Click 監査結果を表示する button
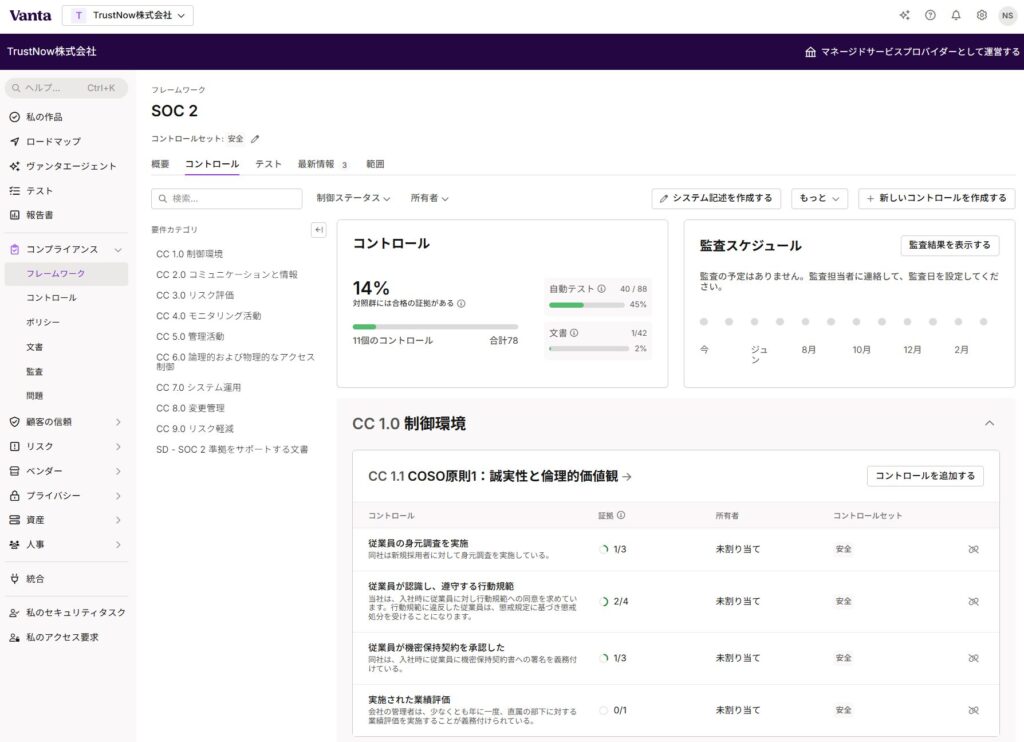1024x742 pixels. pos(949,245)
